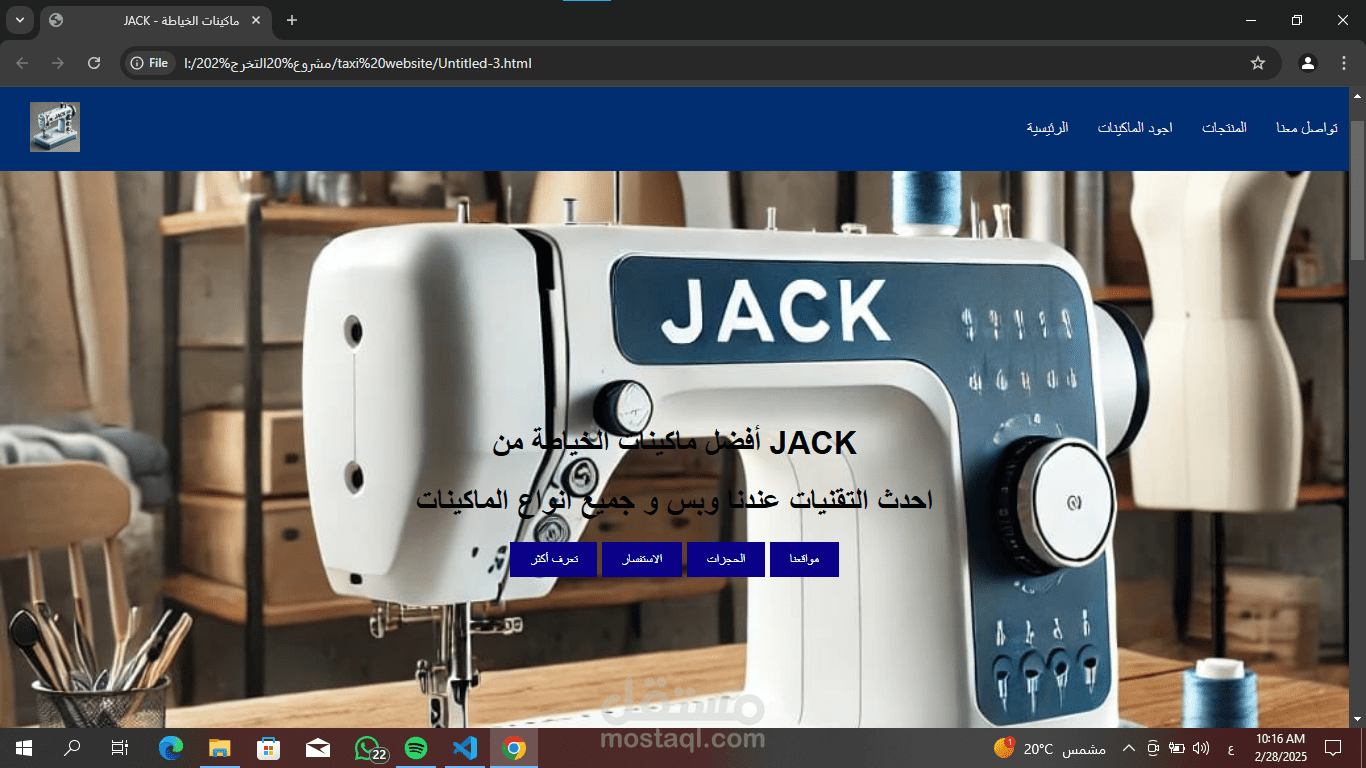Open Spotify from taskbar

pos(415,748)
